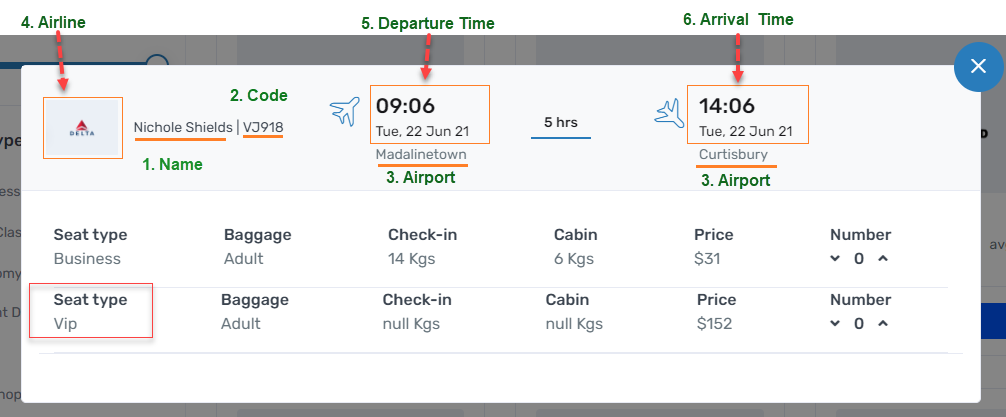Image resolution: width=1006 pixels, height=417 pixels.
Task: Click the 5 hrs duration label
Action: click(x=561, y=122)
